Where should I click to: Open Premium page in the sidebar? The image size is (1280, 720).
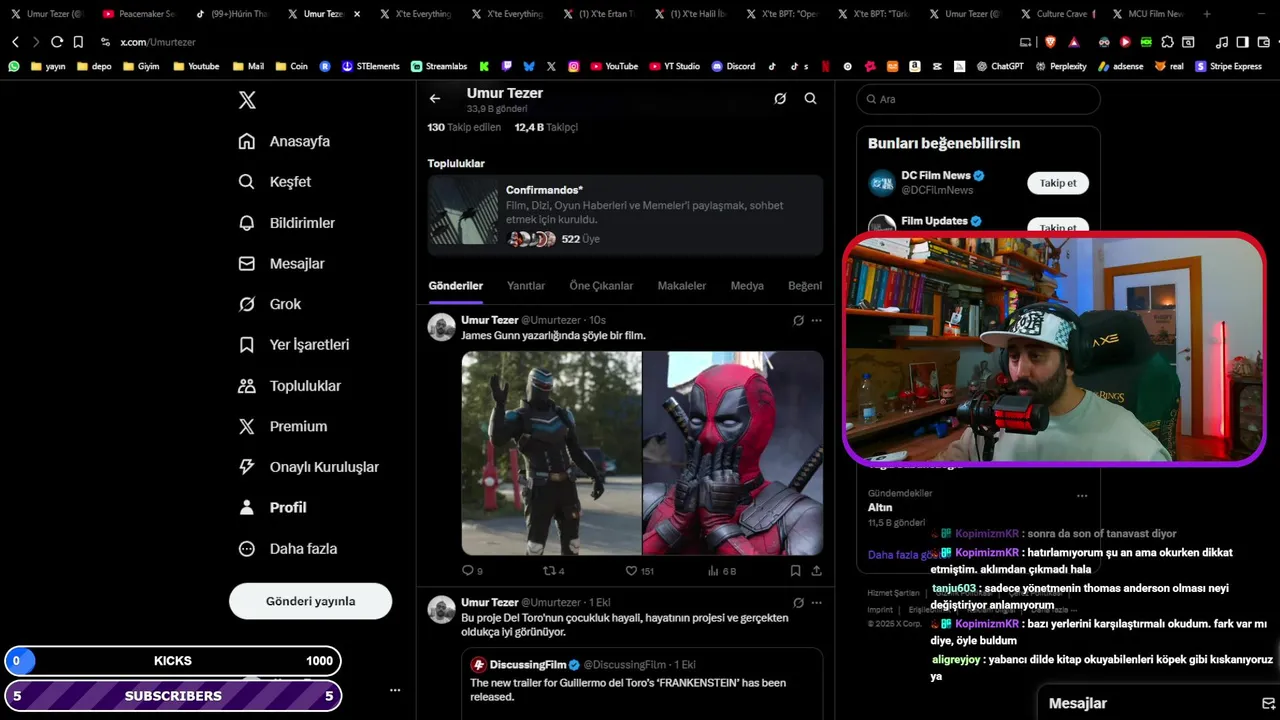coord(283,426)
